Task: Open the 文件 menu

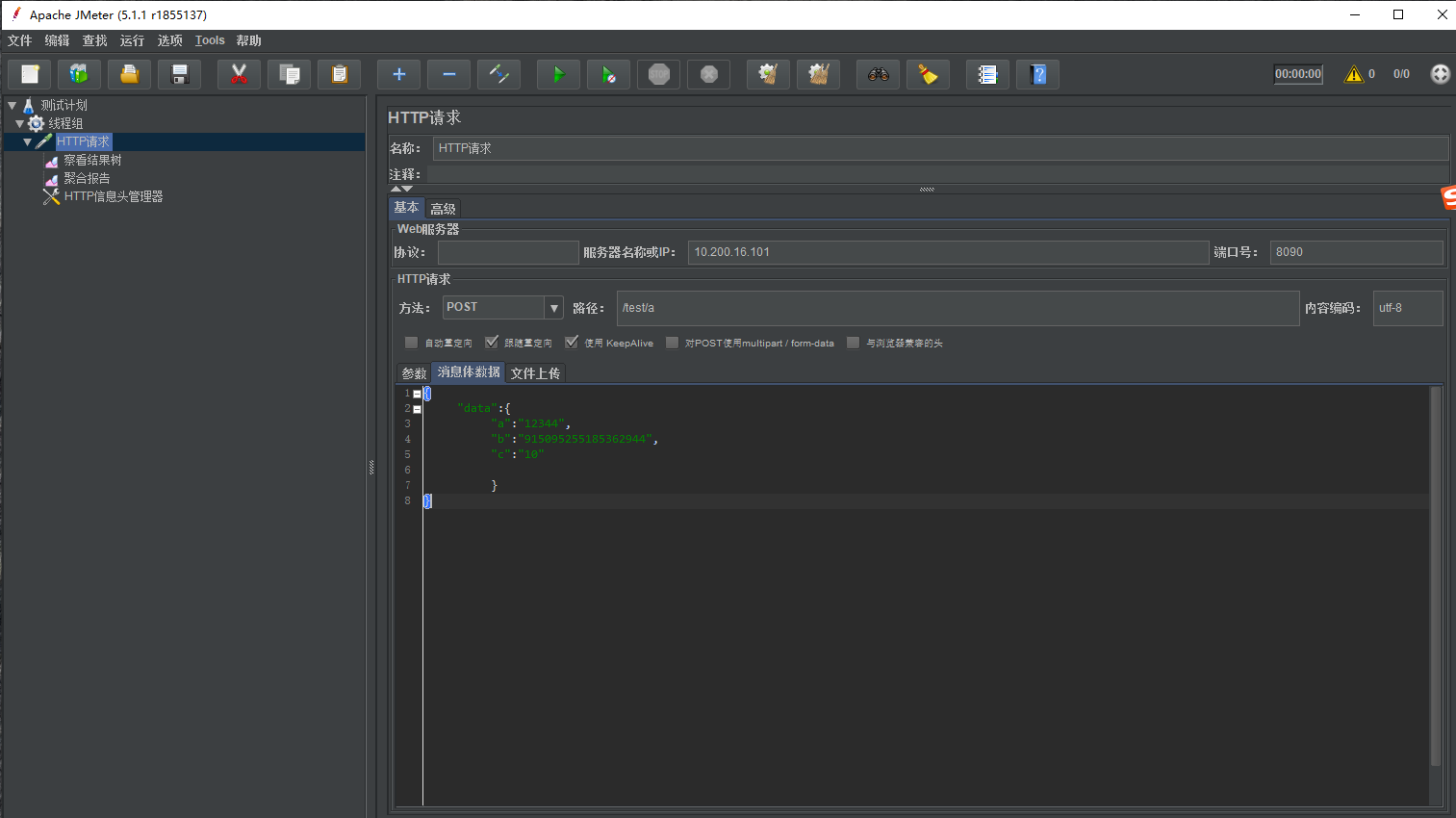Action: click(19, 40)
